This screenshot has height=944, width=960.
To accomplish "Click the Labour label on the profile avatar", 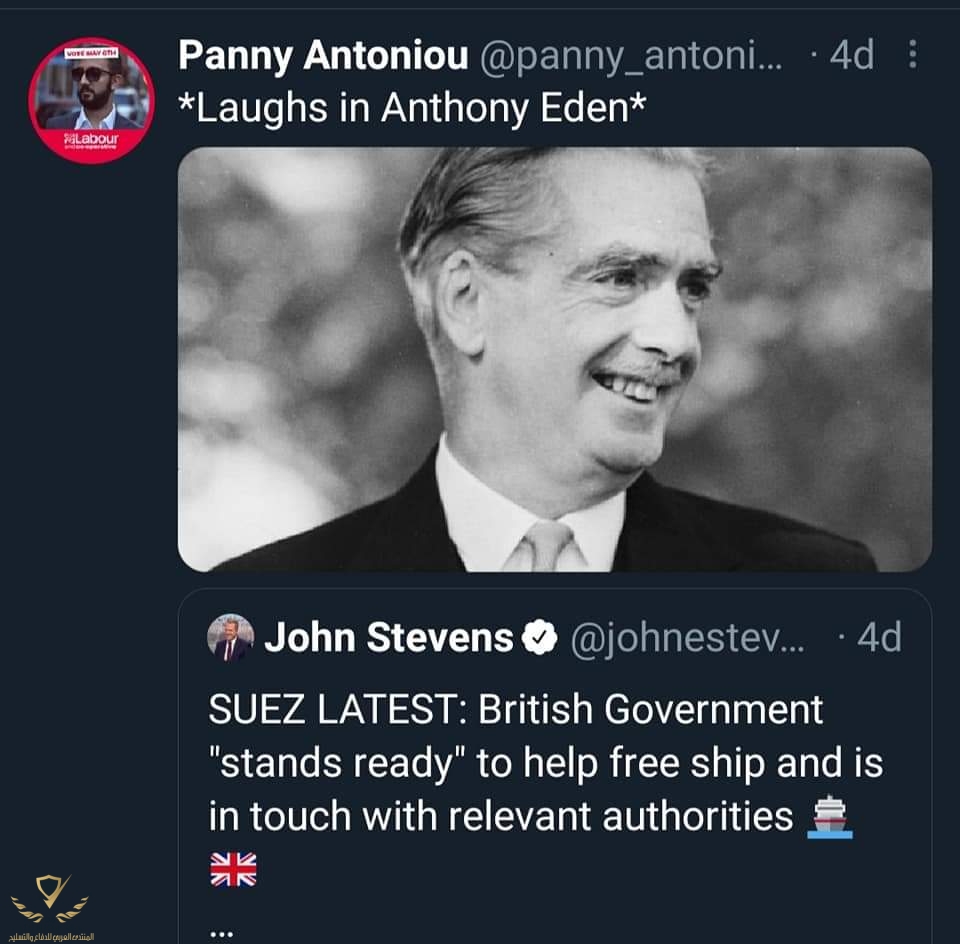I will click(x=94, y=137).
